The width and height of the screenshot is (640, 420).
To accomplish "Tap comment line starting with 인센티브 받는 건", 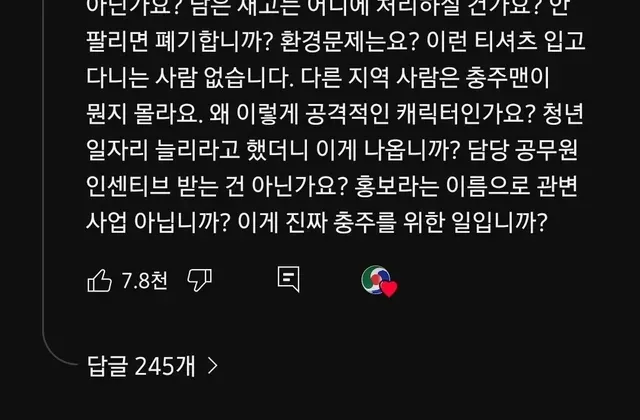I will pos(332,187).
